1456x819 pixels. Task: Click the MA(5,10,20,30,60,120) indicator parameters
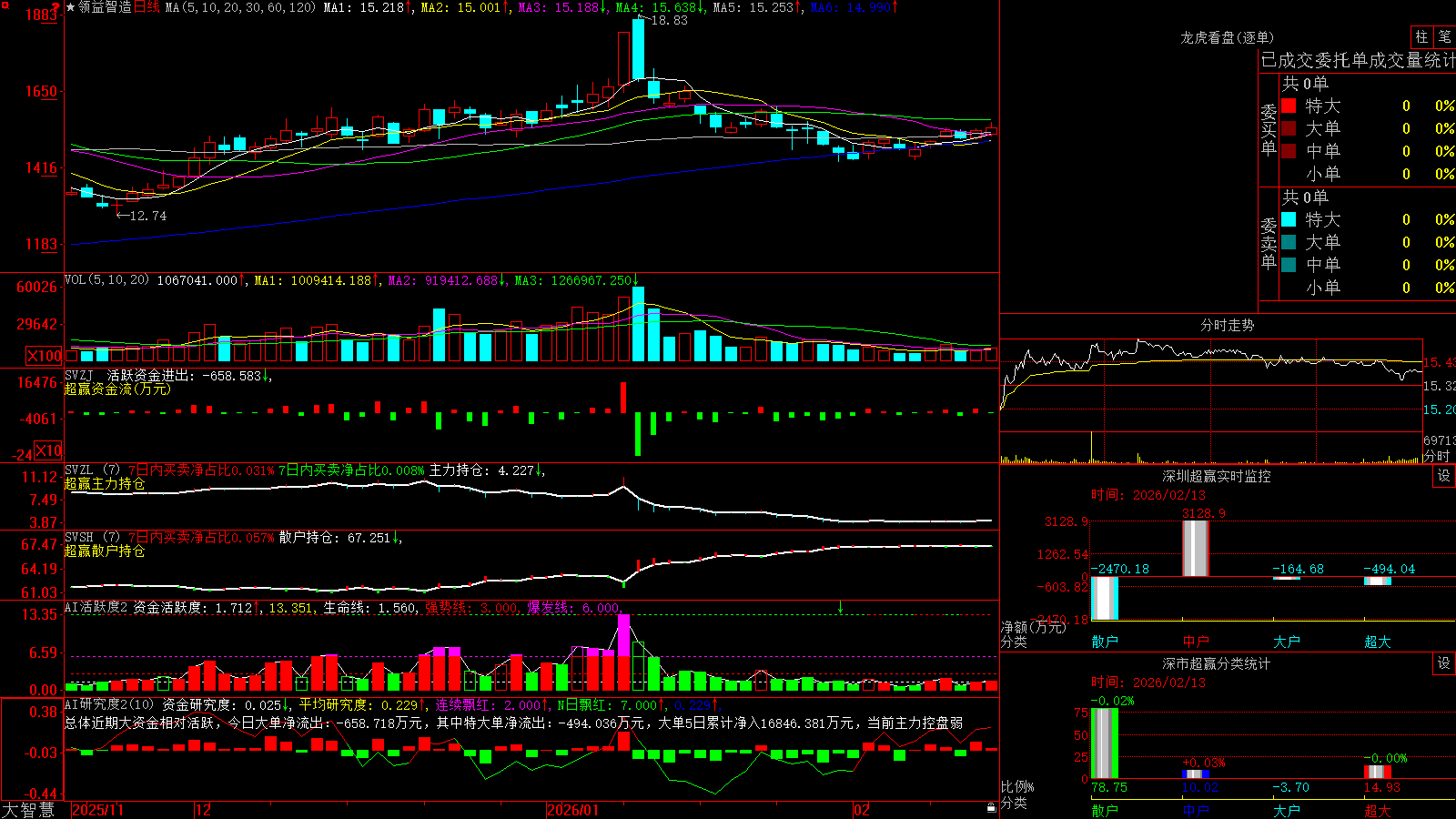[x=240, y=7]
